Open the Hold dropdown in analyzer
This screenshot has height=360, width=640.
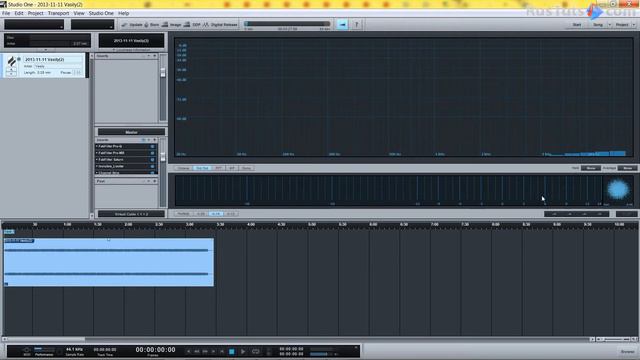click(x=591, y=168)
